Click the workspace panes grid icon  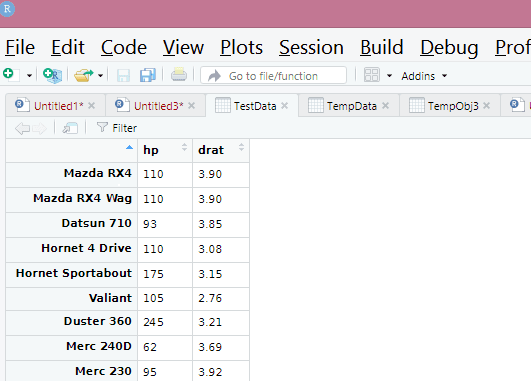[x=371, y=75]
